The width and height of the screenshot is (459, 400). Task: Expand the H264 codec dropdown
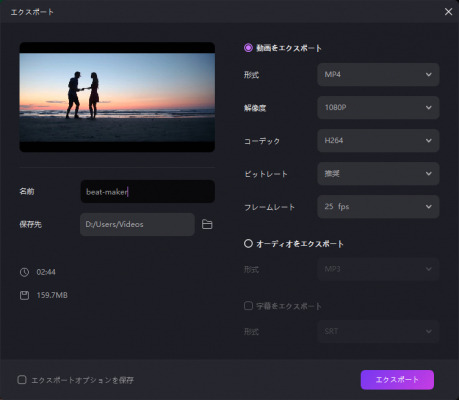[378, 141]
